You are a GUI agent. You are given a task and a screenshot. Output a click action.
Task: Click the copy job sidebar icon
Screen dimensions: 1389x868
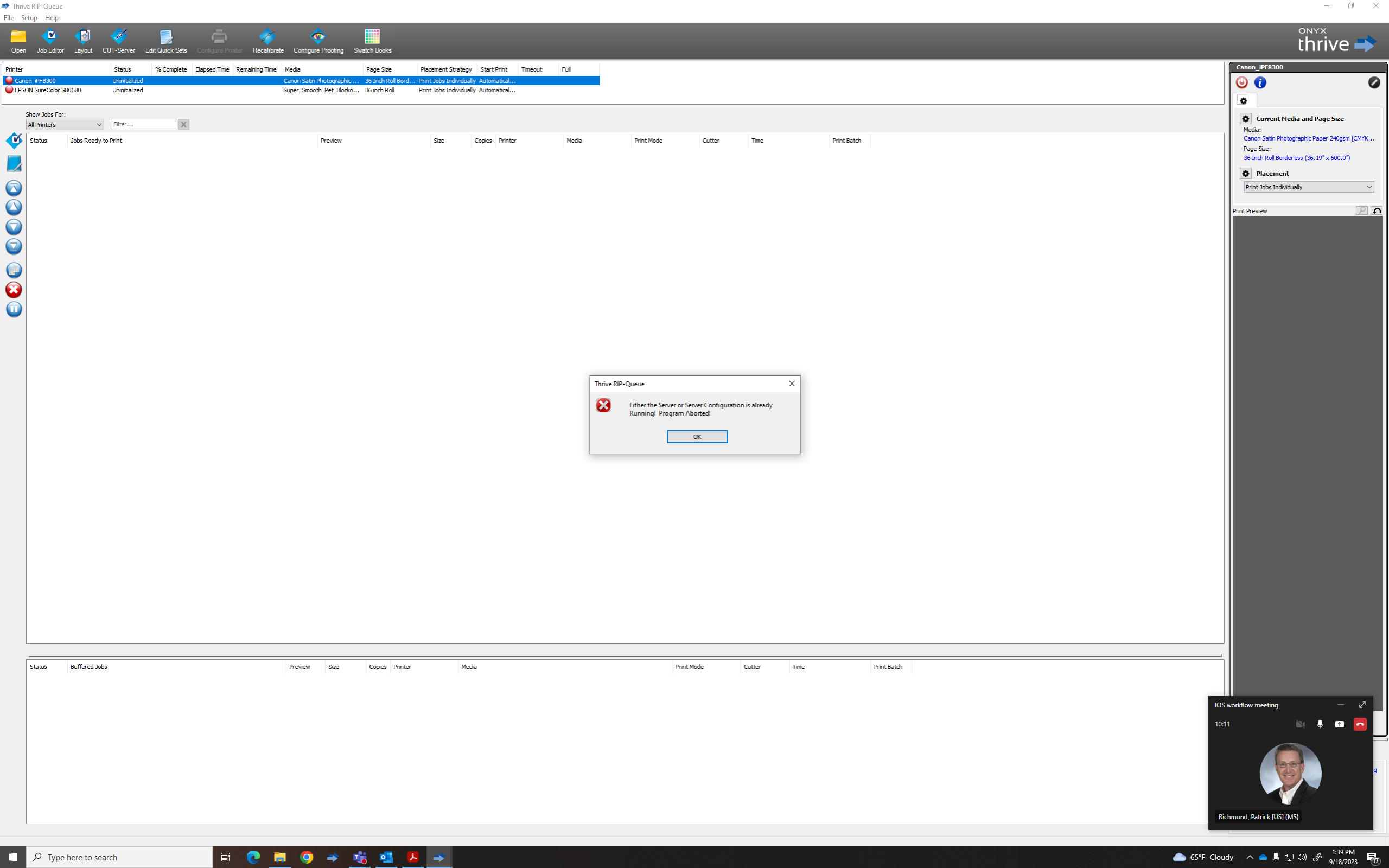point(14,270)
